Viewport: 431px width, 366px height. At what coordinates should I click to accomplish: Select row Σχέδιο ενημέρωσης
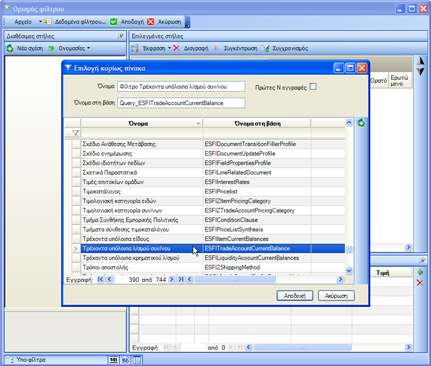[208, 154]
